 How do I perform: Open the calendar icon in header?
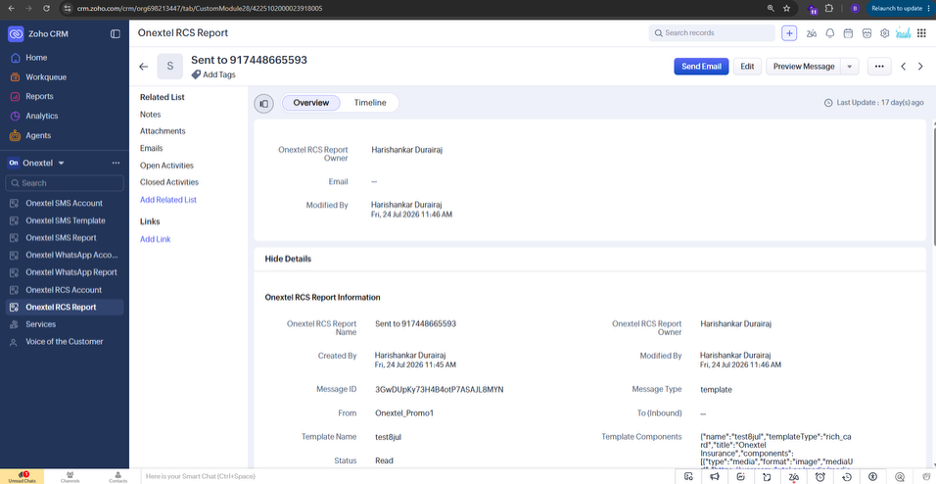point(848,33)
